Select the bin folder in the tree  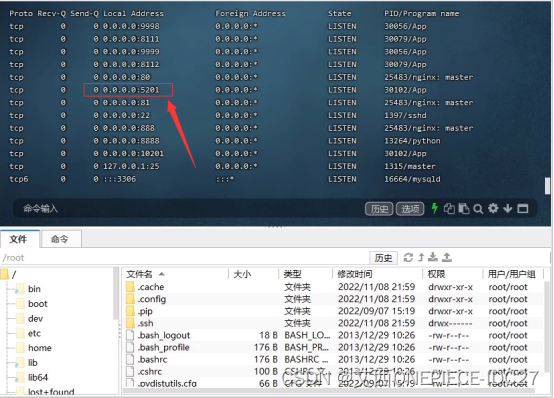tap(34, 289)
